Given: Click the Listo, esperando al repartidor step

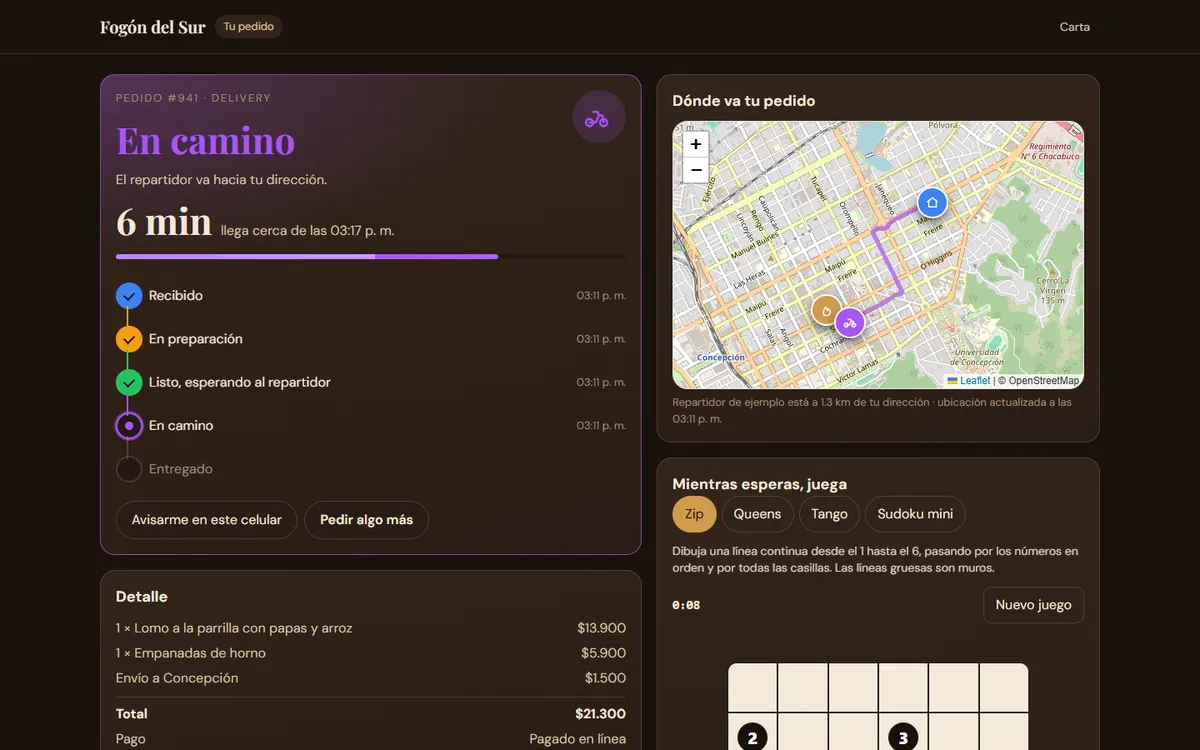Looking at the screenshot, I should tap(240, 382).
